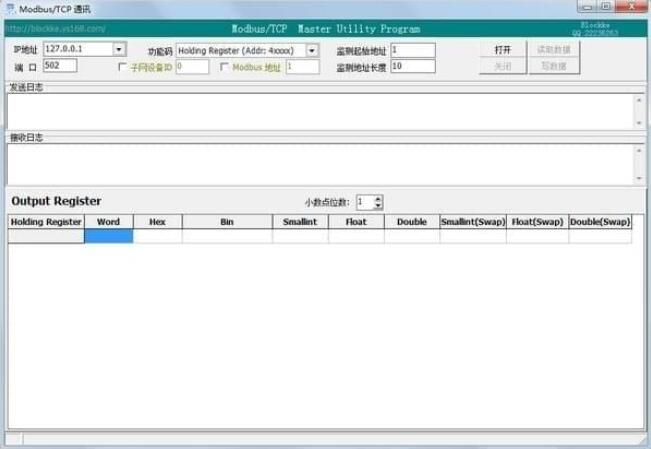
Task: Expand the 功能码 Holding Register dropdown
Action: coord(311,50)
